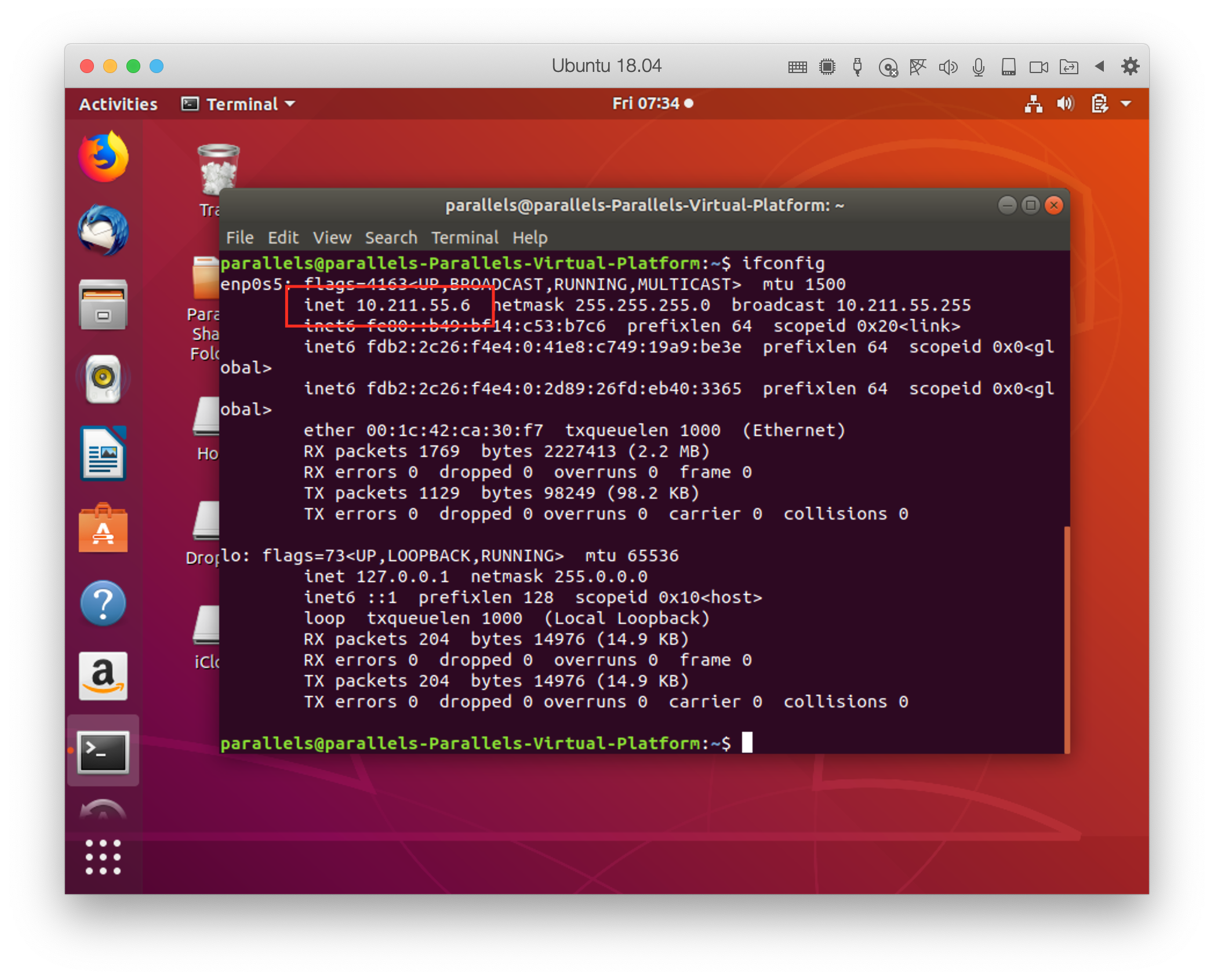
Task: Collapse Parallels status icons with left arrow
Action: 1099,66
